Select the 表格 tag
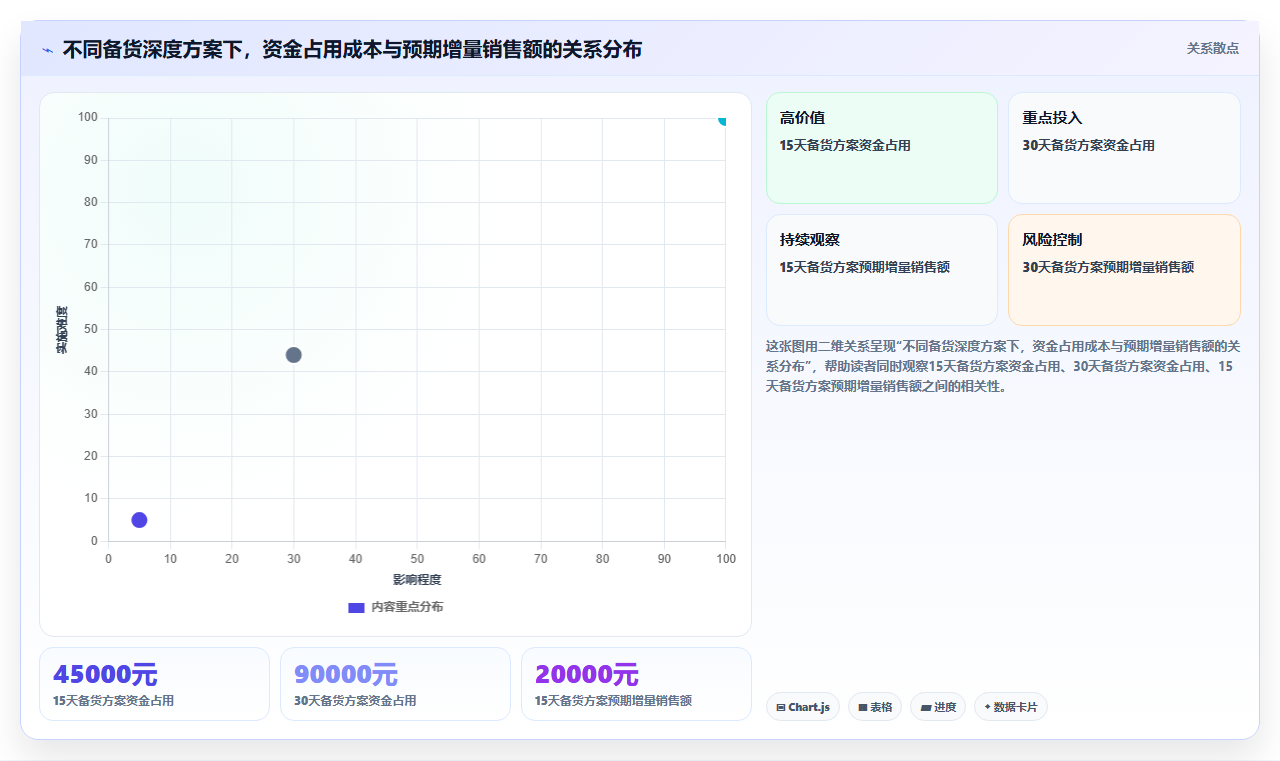 click(x=875, y=707)
